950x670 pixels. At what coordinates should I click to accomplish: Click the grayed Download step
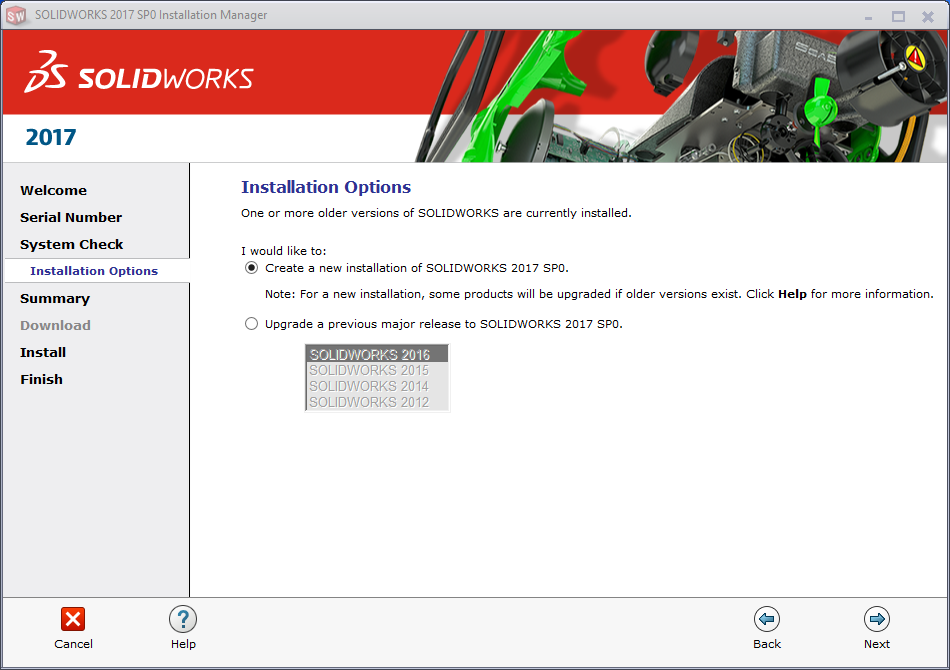tap(55, 325)
